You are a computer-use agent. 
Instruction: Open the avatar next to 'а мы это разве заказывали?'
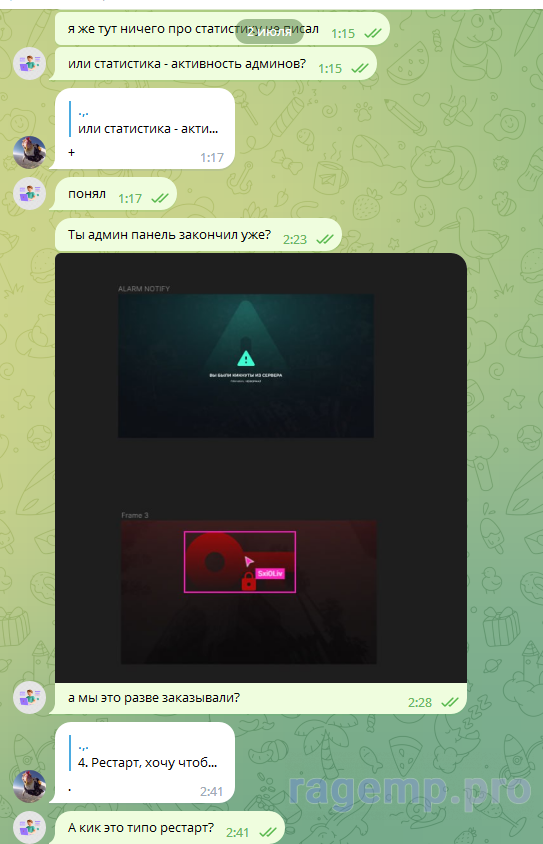(x=29, y=698)
